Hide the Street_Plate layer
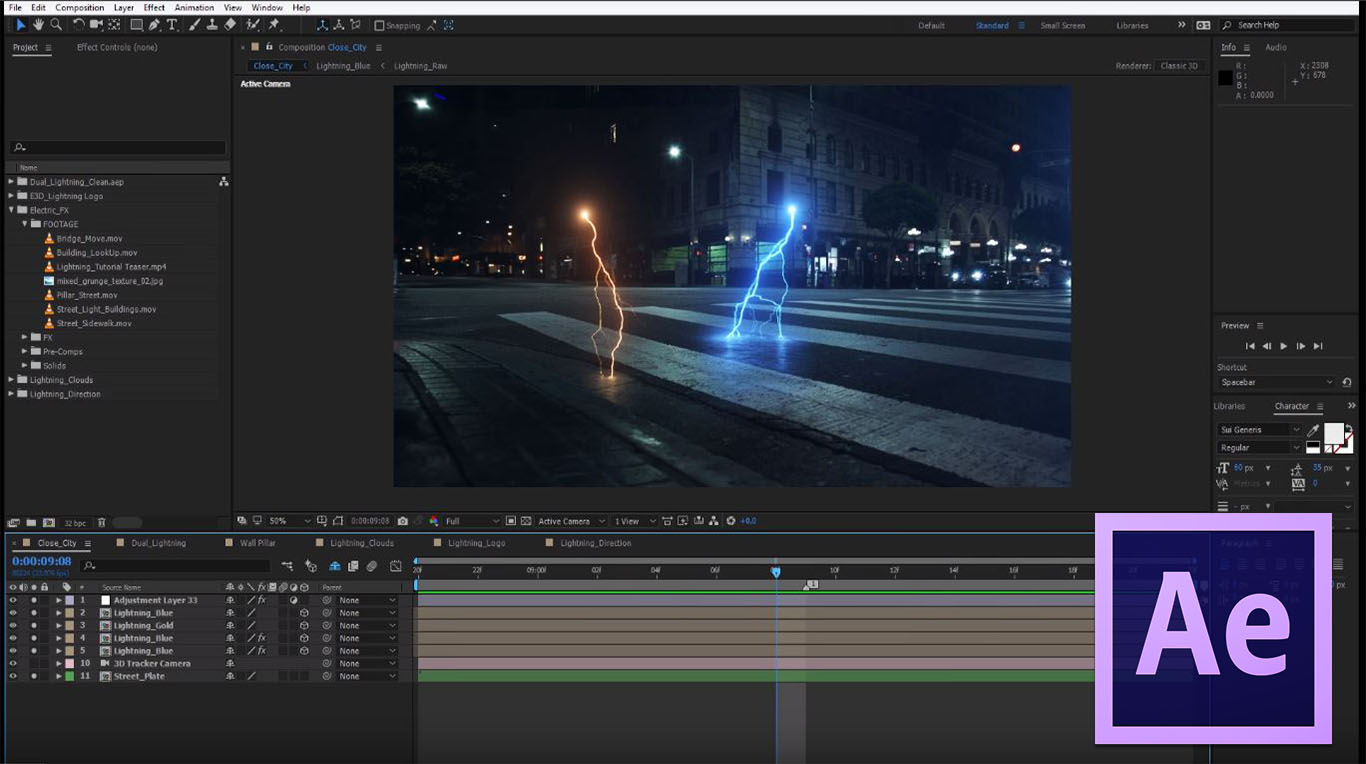The width and height of the screenshot is (1366, 764). (13, 677)
